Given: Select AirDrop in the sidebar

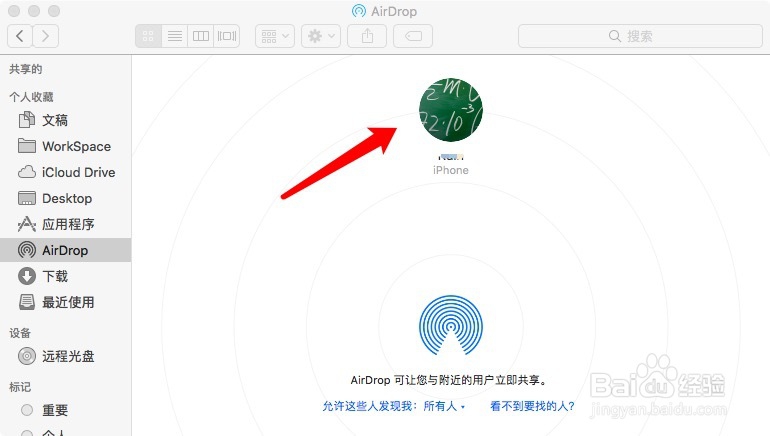Looking at the screenshot, I should (65, 250).
